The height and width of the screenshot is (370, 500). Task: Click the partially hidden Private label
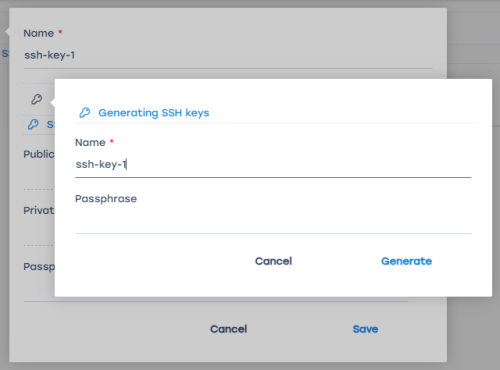(39, 210)
